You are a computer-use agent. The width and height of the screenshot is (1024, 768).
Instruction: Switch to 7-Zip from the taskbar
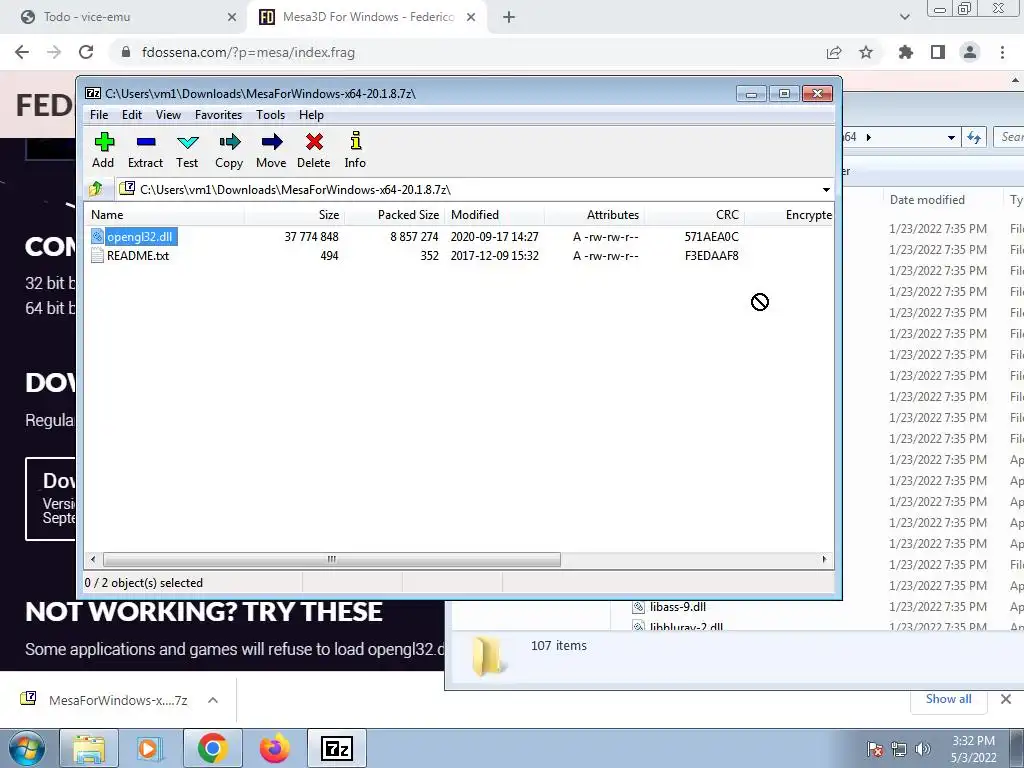tap(337, 748)
